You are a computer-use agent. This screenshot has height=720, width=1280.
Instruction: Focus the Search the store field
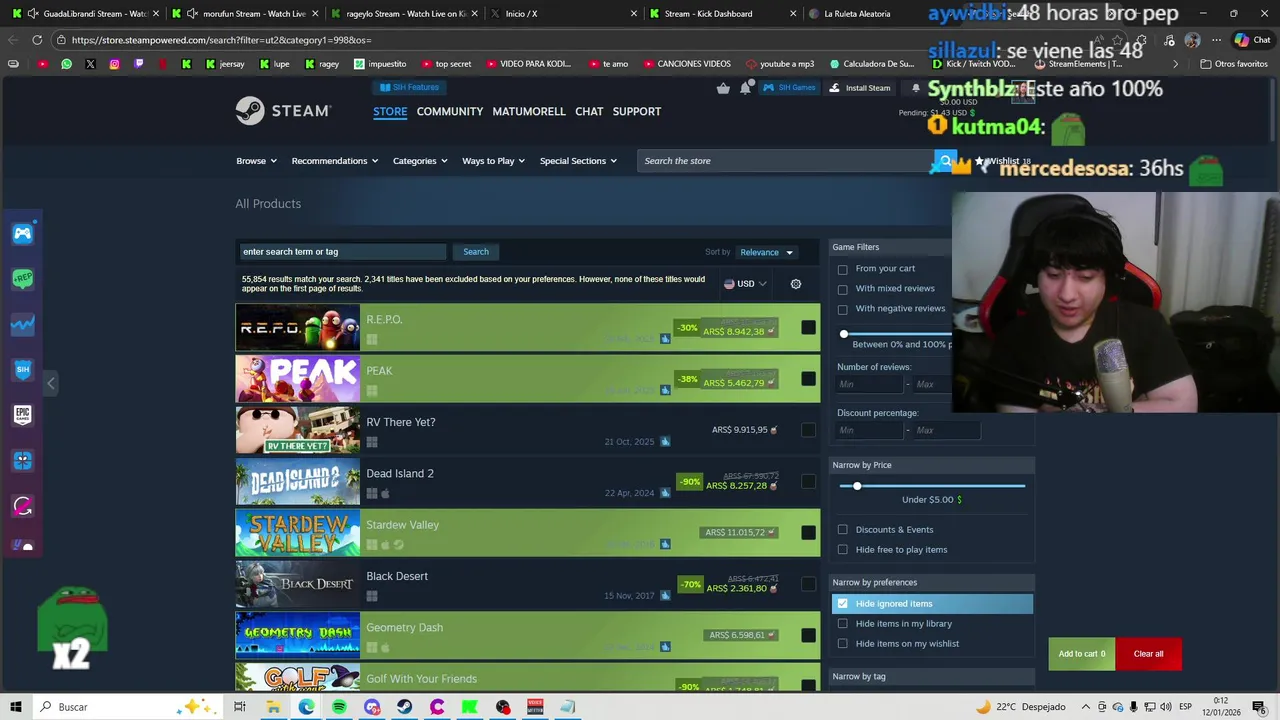pos(785,161)
